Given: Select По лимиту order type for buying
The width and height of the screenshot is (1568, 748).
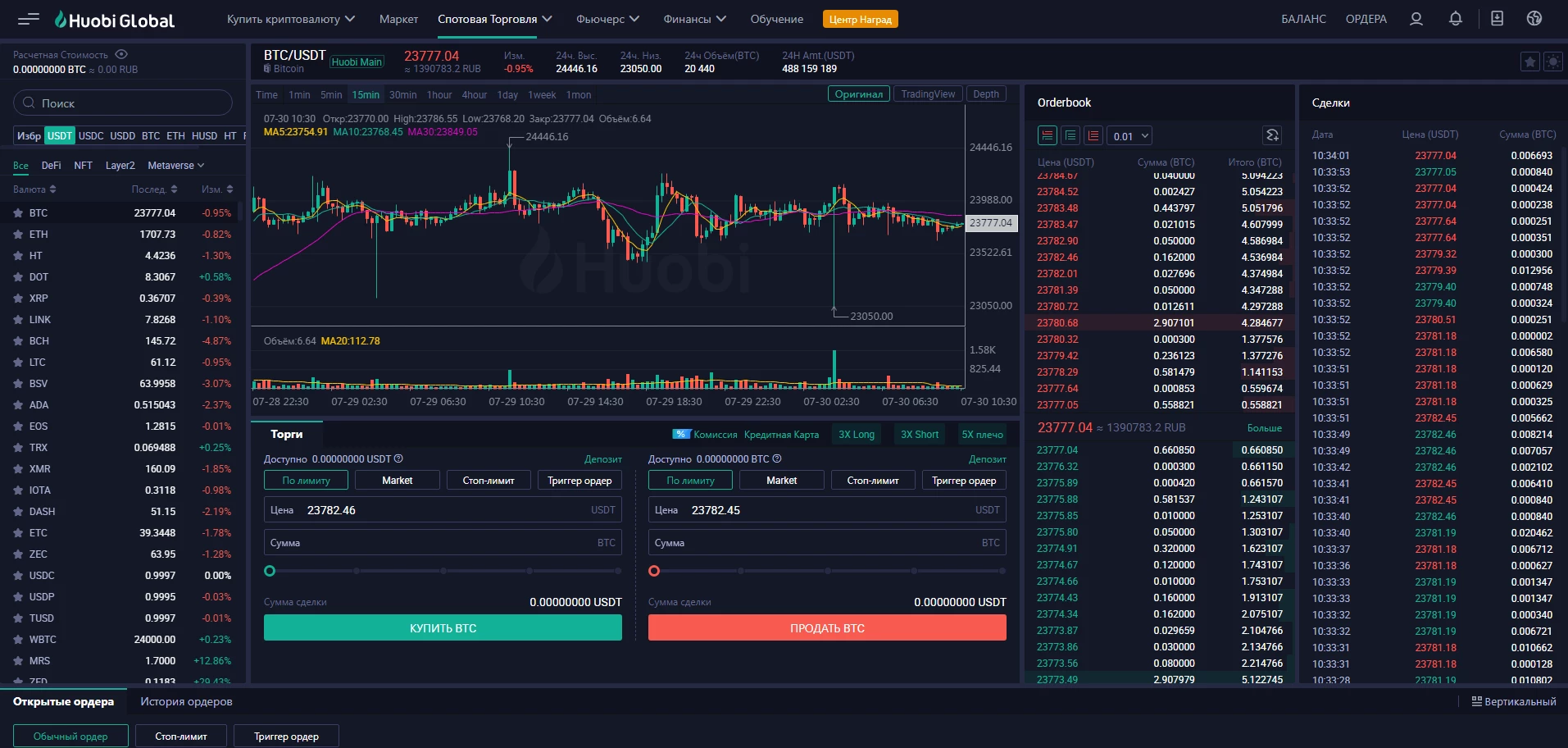Looking at the screenshot, I should pos(306,481).
